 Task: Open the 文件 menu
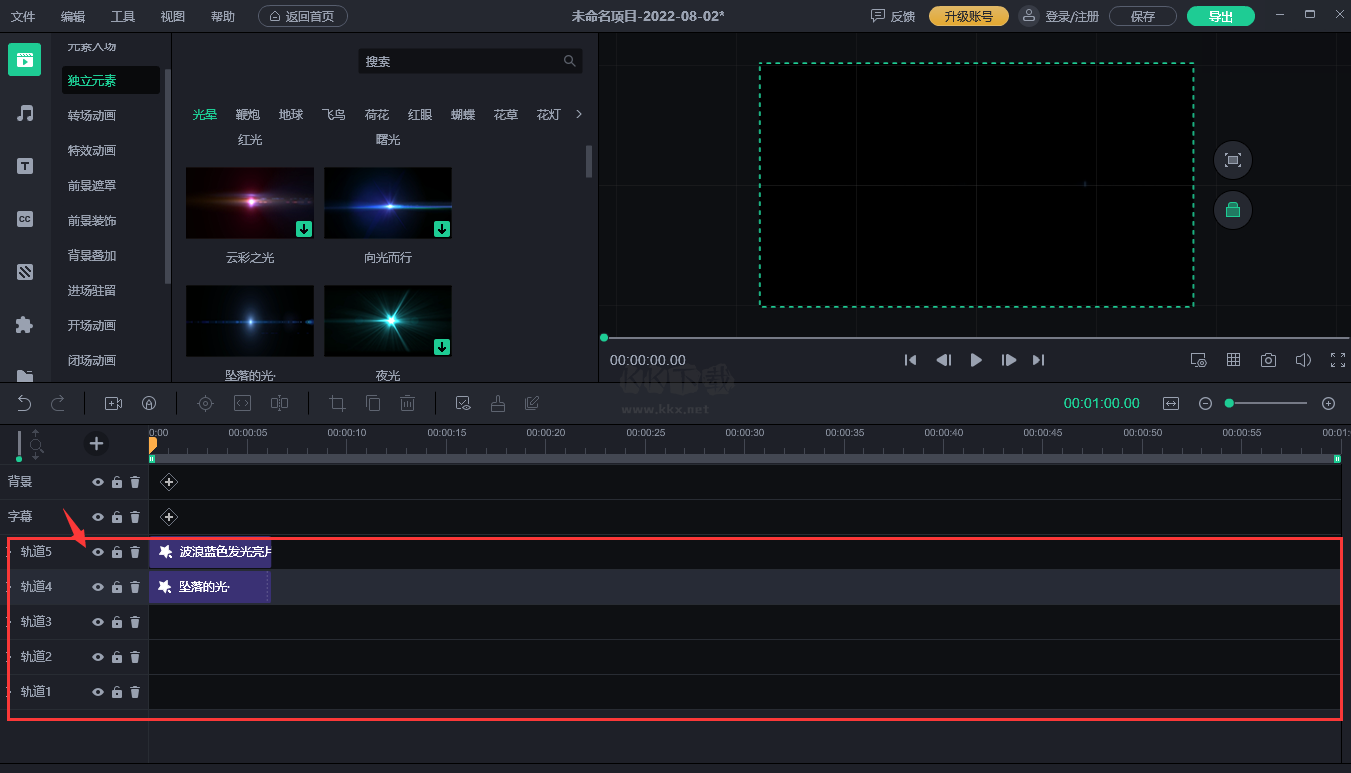pos(23,16)
